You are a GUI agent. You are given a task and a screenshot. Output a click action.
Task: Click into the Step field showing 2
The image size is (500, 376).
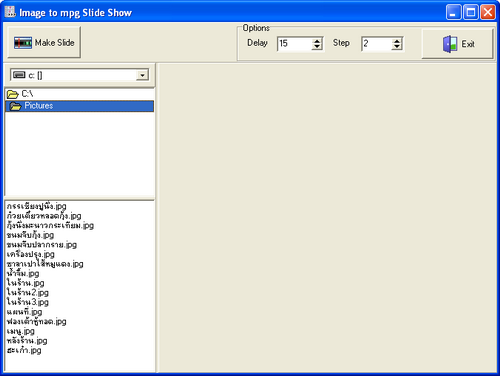[x=377, y=43]
